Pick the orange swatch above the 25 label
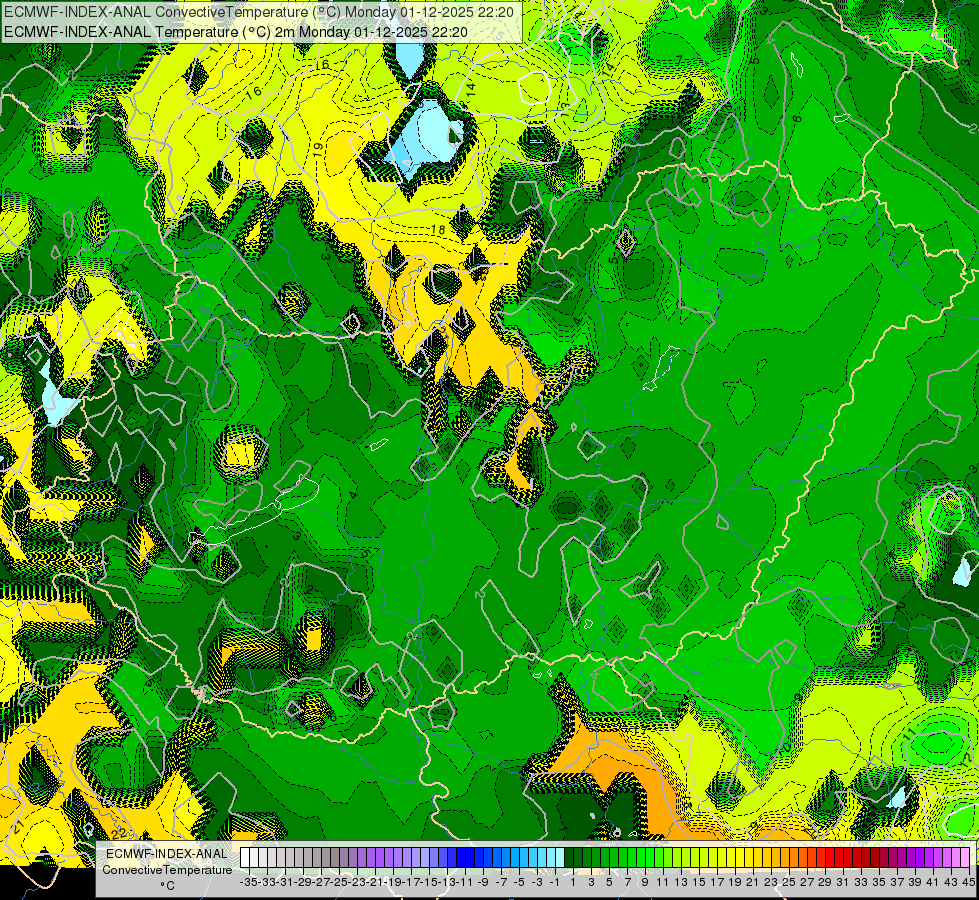 point(794,857)
